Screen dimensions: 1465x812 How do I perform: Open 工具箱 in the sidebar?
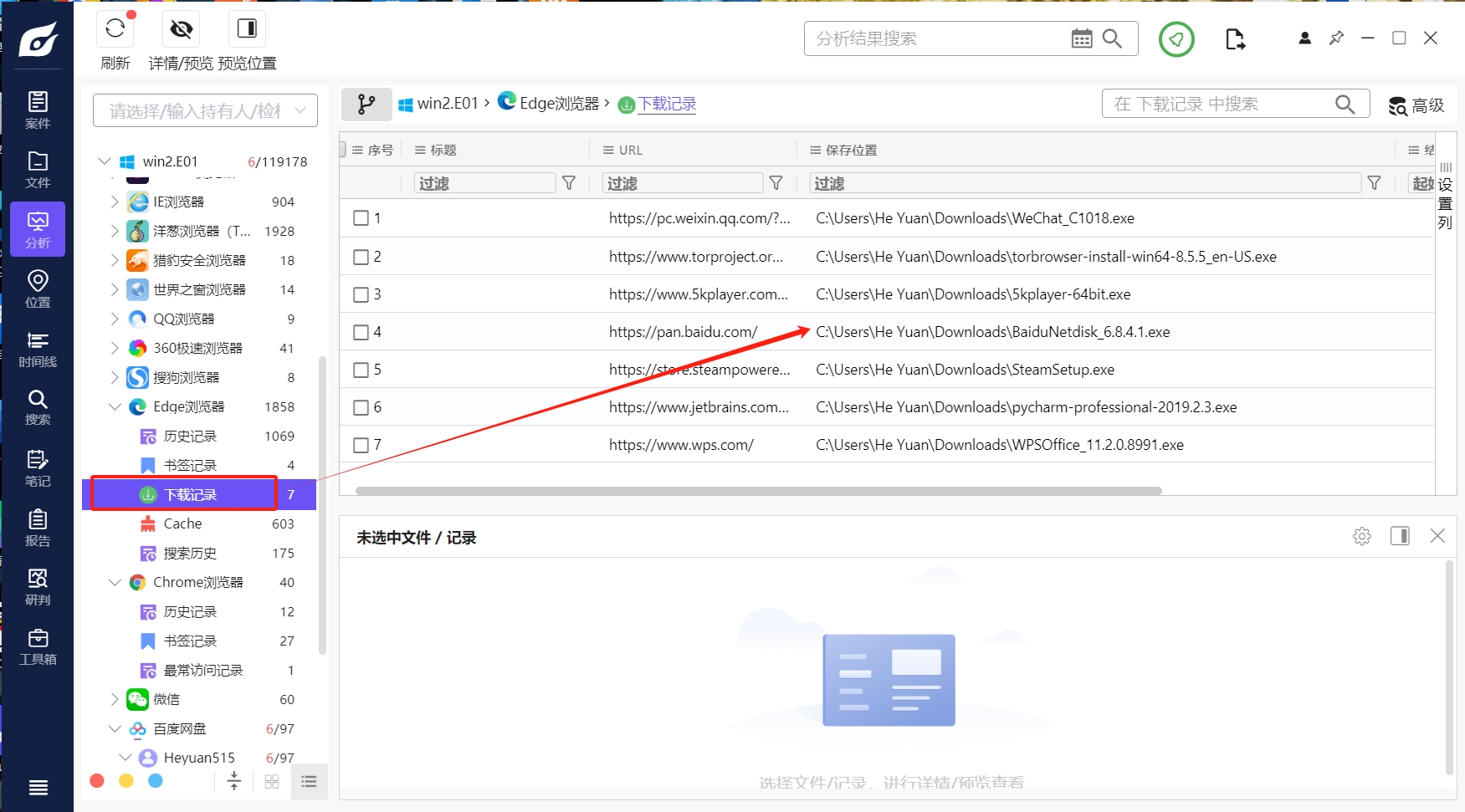38,647
